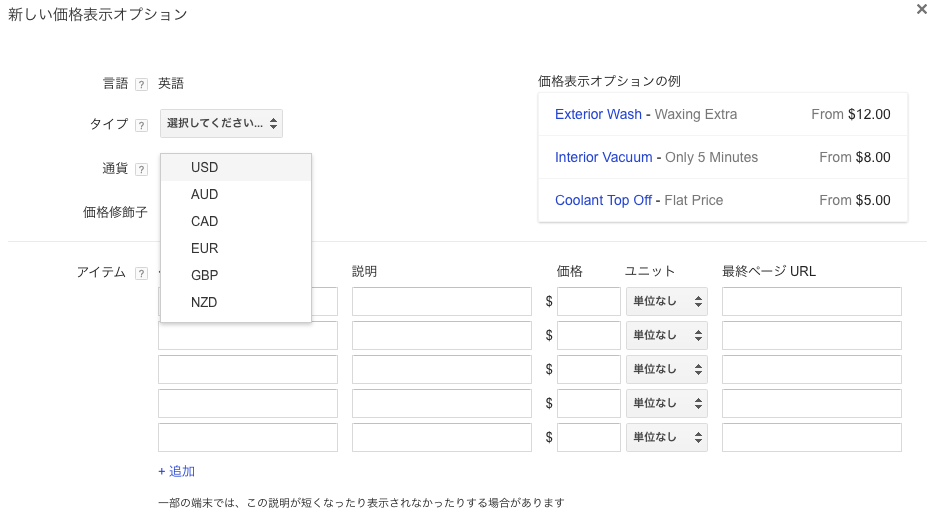
Task: Open help icon next to タイプ
Action: pos(141,125)
